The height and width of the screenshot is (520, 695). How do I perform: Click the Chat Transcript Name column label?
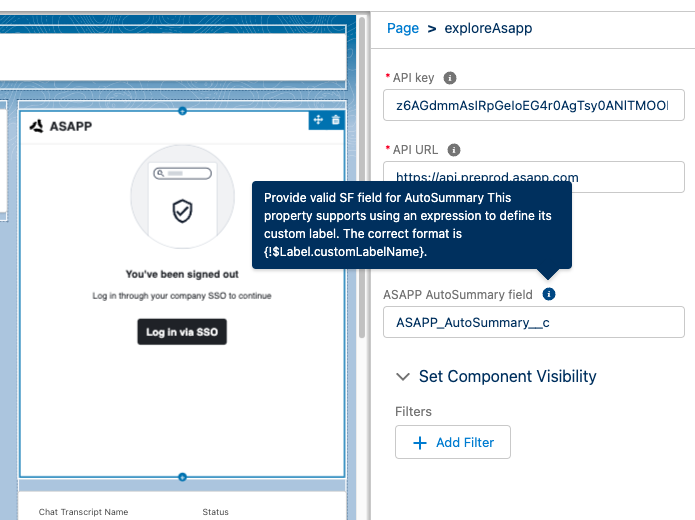tap(83, 512)
